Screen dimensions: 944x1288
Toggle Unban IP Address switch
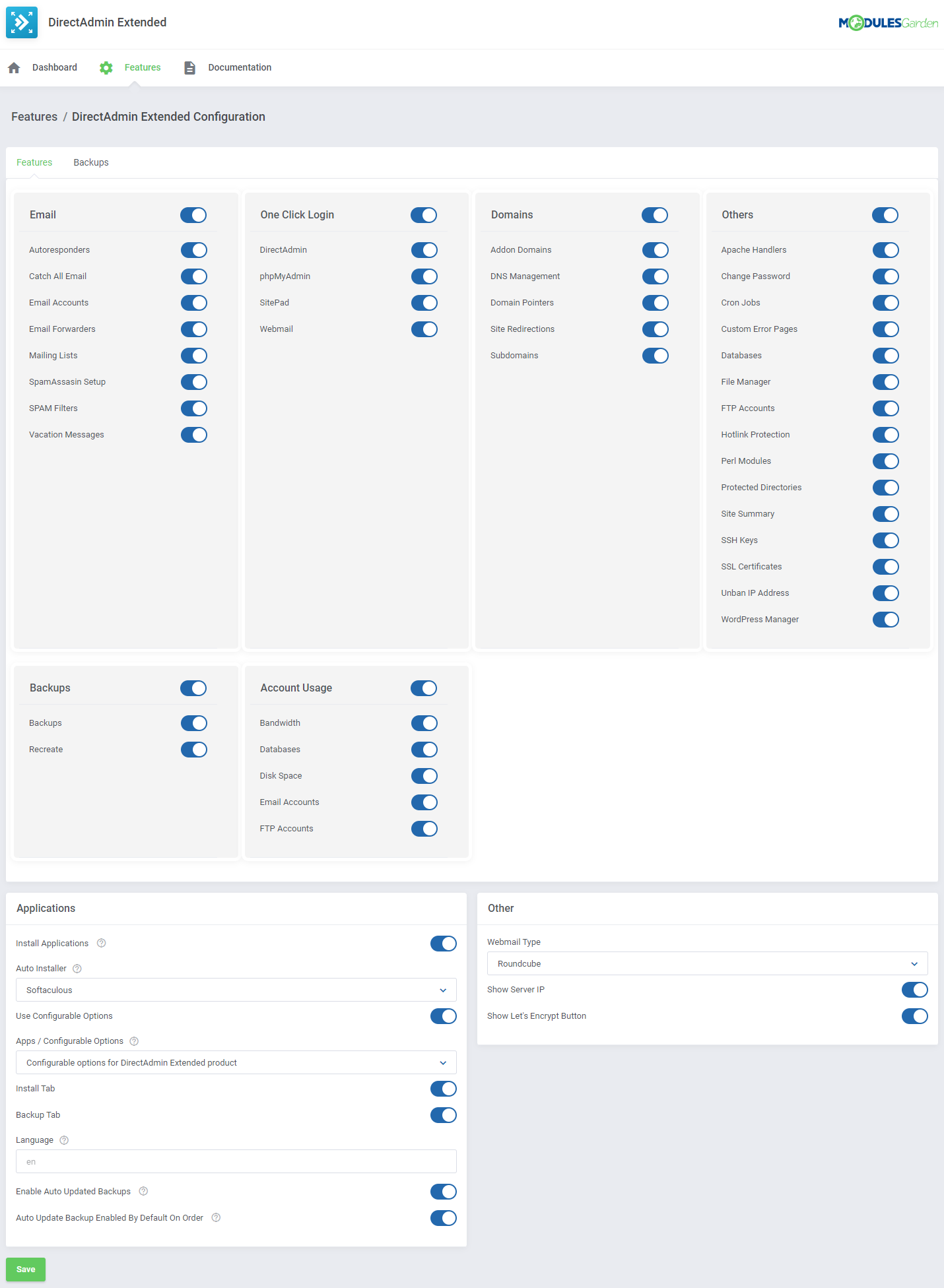pyautogui.click(x=886, y=593)
